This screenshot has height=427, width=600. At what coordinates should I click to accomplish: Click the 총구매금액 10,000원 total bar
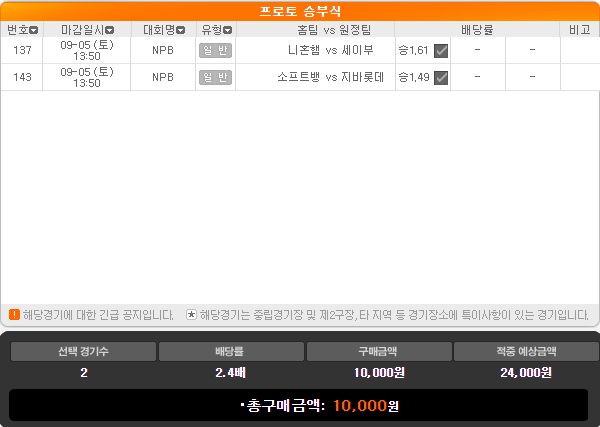point(298,405)
